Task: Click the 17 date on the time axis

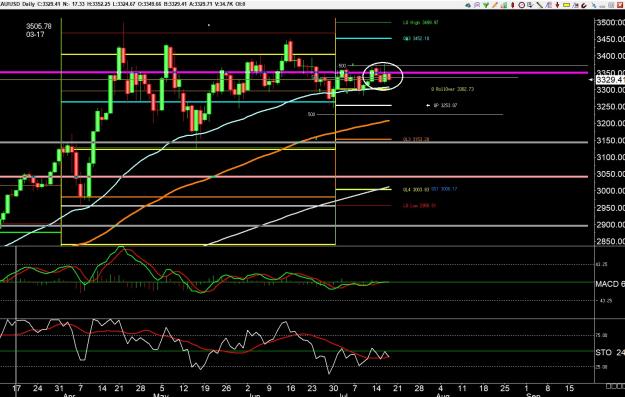Action: 16,388
